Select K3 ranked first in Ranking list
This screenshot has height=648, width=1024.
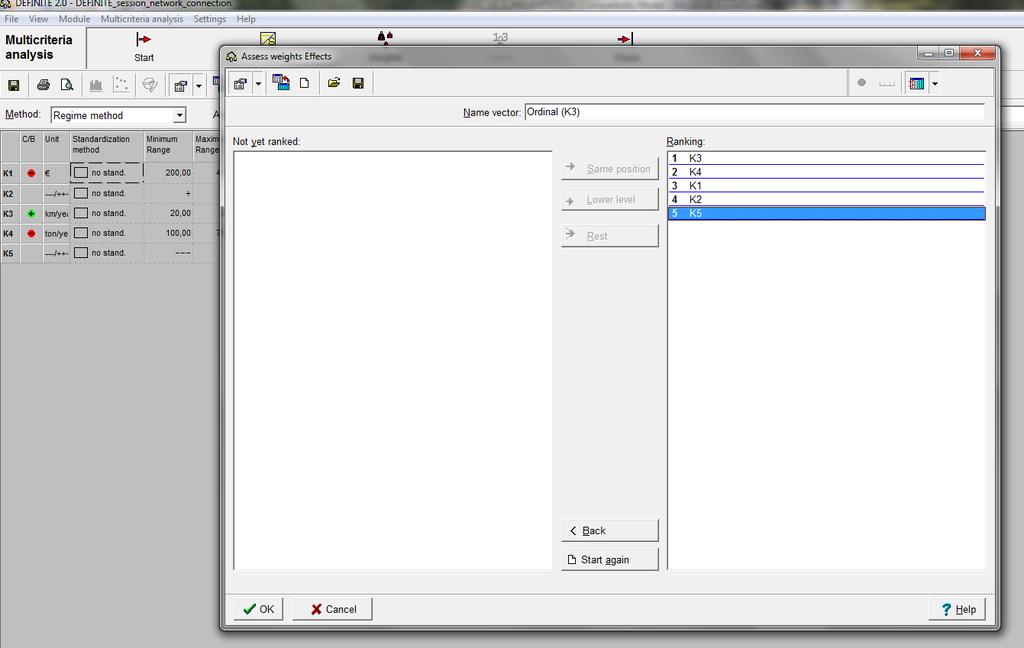[x=826, y=158]
